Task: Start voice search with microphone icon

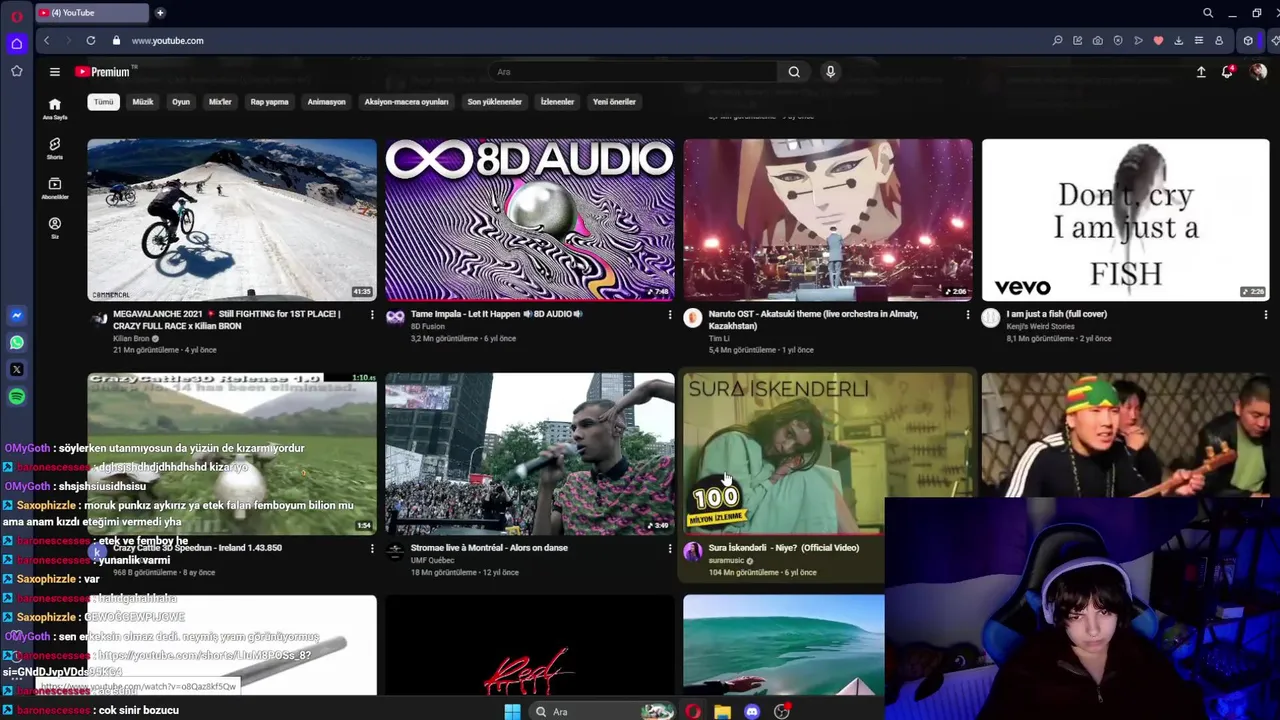Action: tap(830, 72)
